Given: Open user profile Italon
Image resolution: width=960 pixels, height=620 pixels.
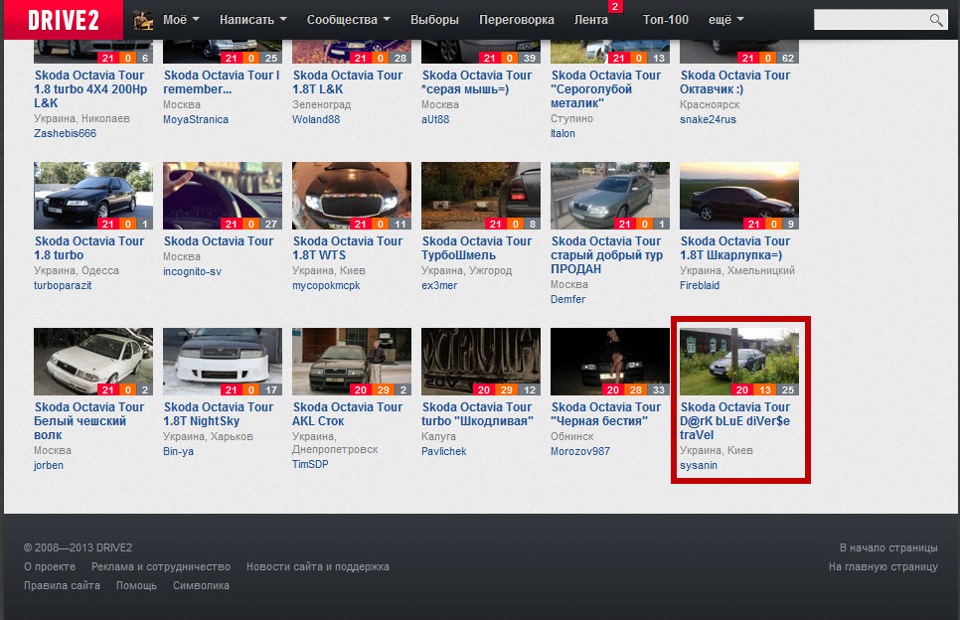Looking at the screenshot, I should [563, 133].
